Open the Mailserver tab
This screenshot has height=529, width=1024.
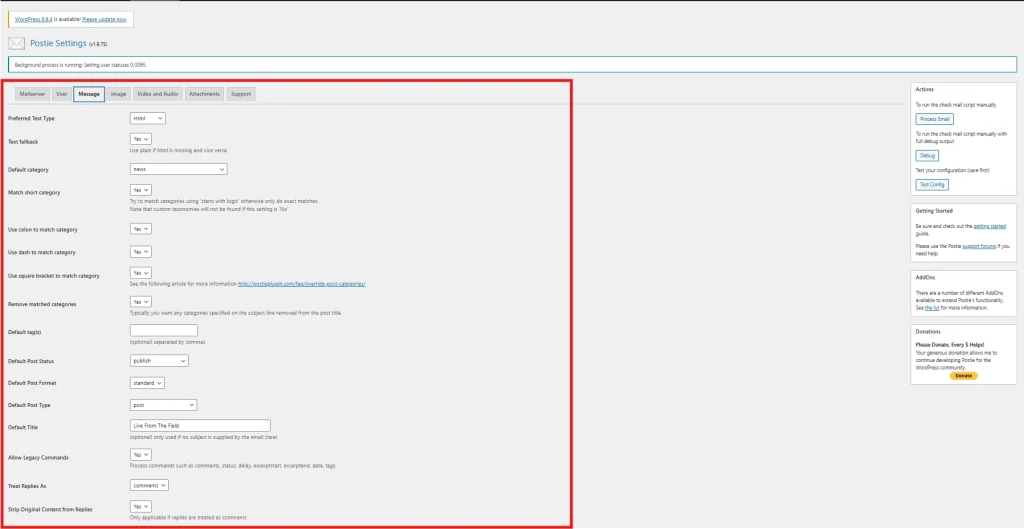[33, 94]
